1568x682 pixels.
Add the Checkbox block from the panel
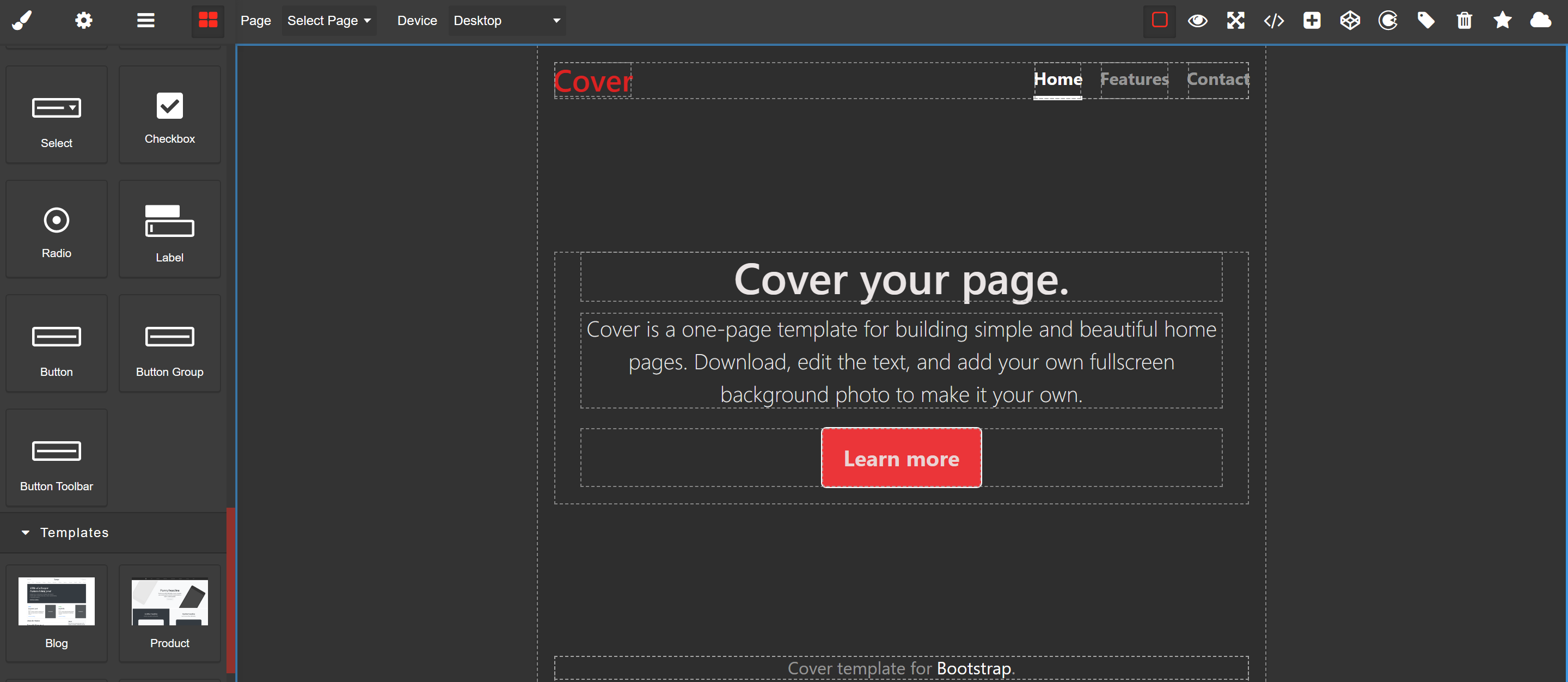169,115
